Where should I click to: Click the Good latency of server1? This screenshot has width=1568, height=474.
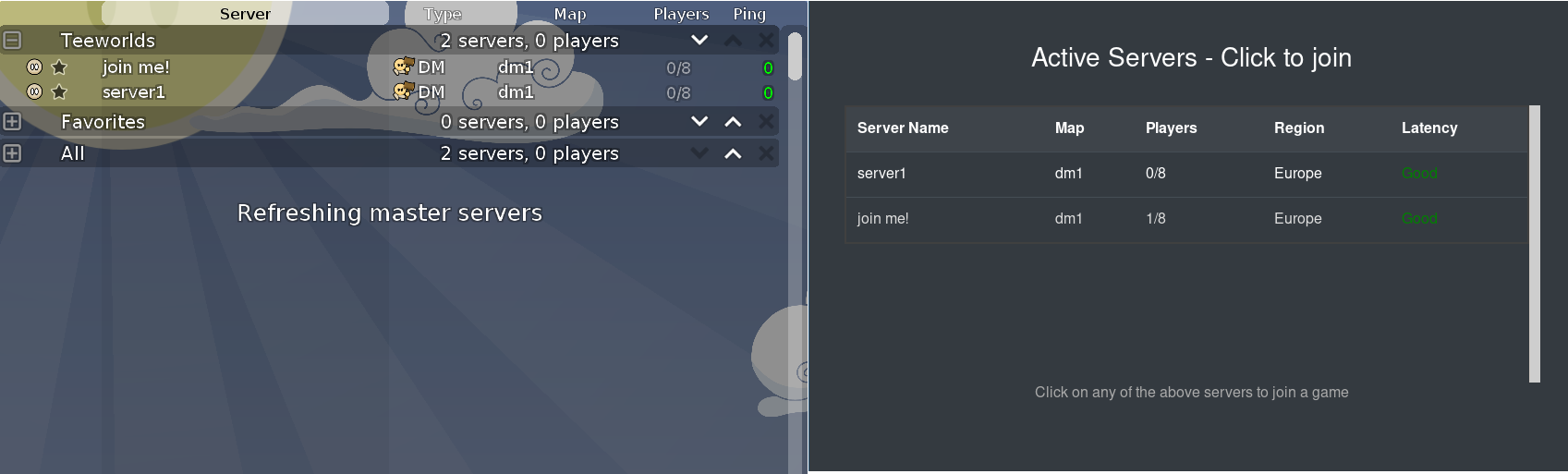pyautogui.click(x=1419, y=174)
